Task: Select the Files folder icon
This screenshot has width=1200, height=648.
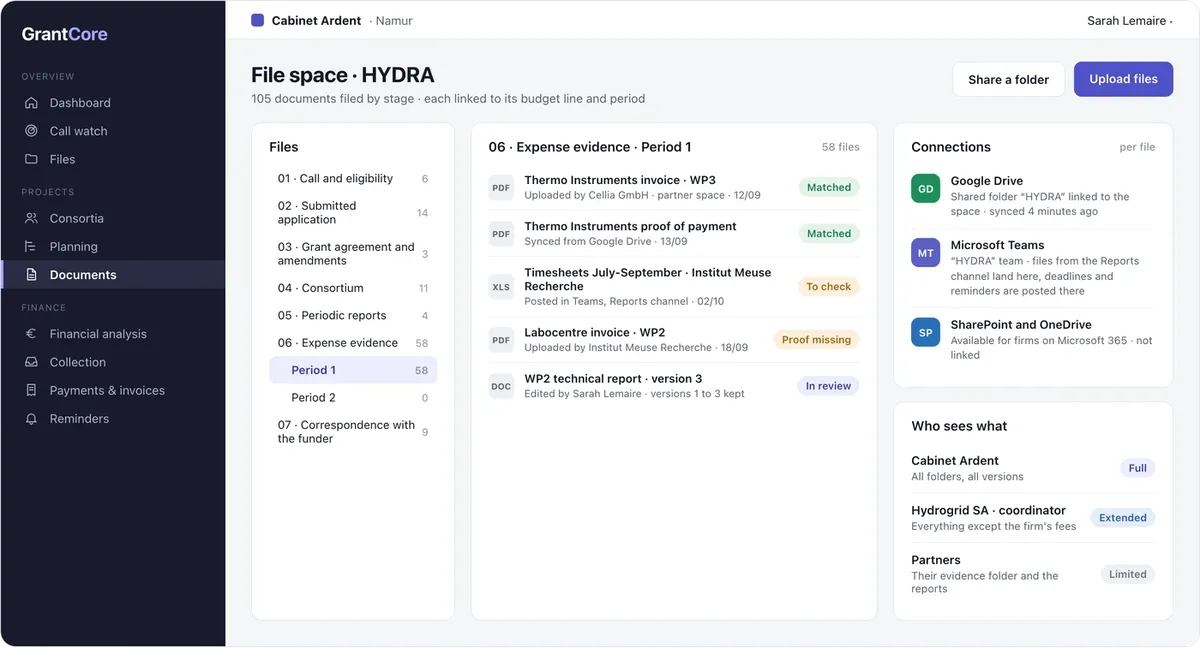Action: click(x=31, y=159)
